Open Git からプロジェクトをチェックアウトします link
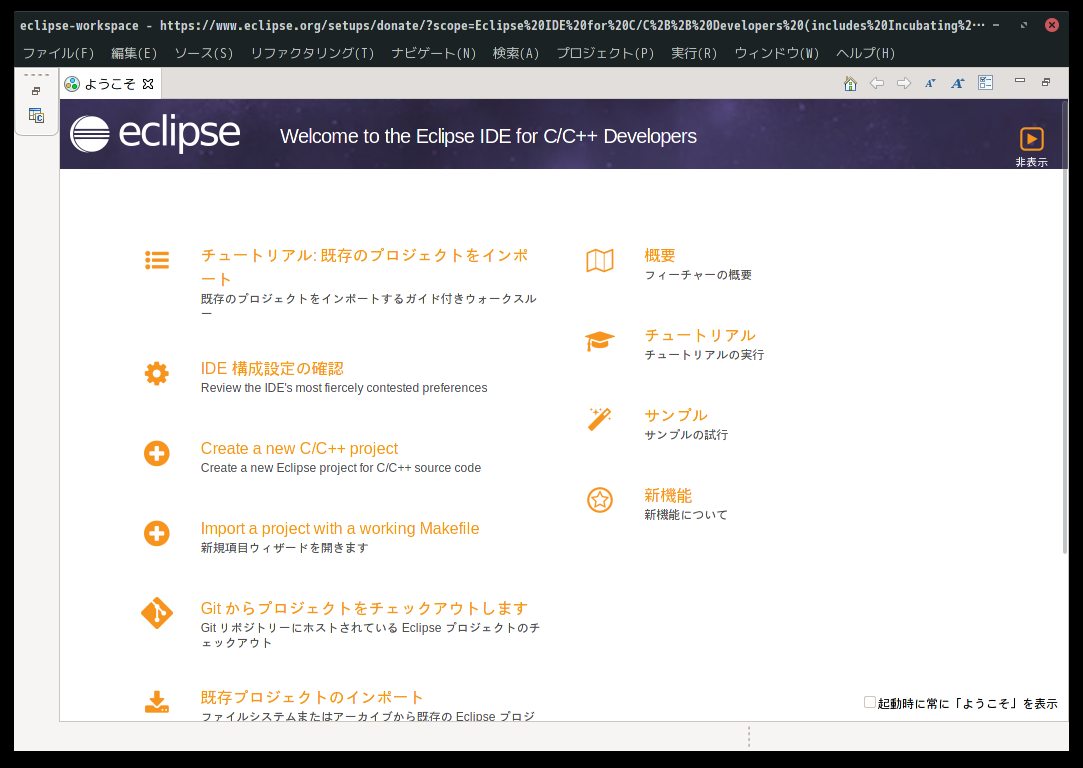Viewport: 1083px width, 768px height. pos(364,608)
